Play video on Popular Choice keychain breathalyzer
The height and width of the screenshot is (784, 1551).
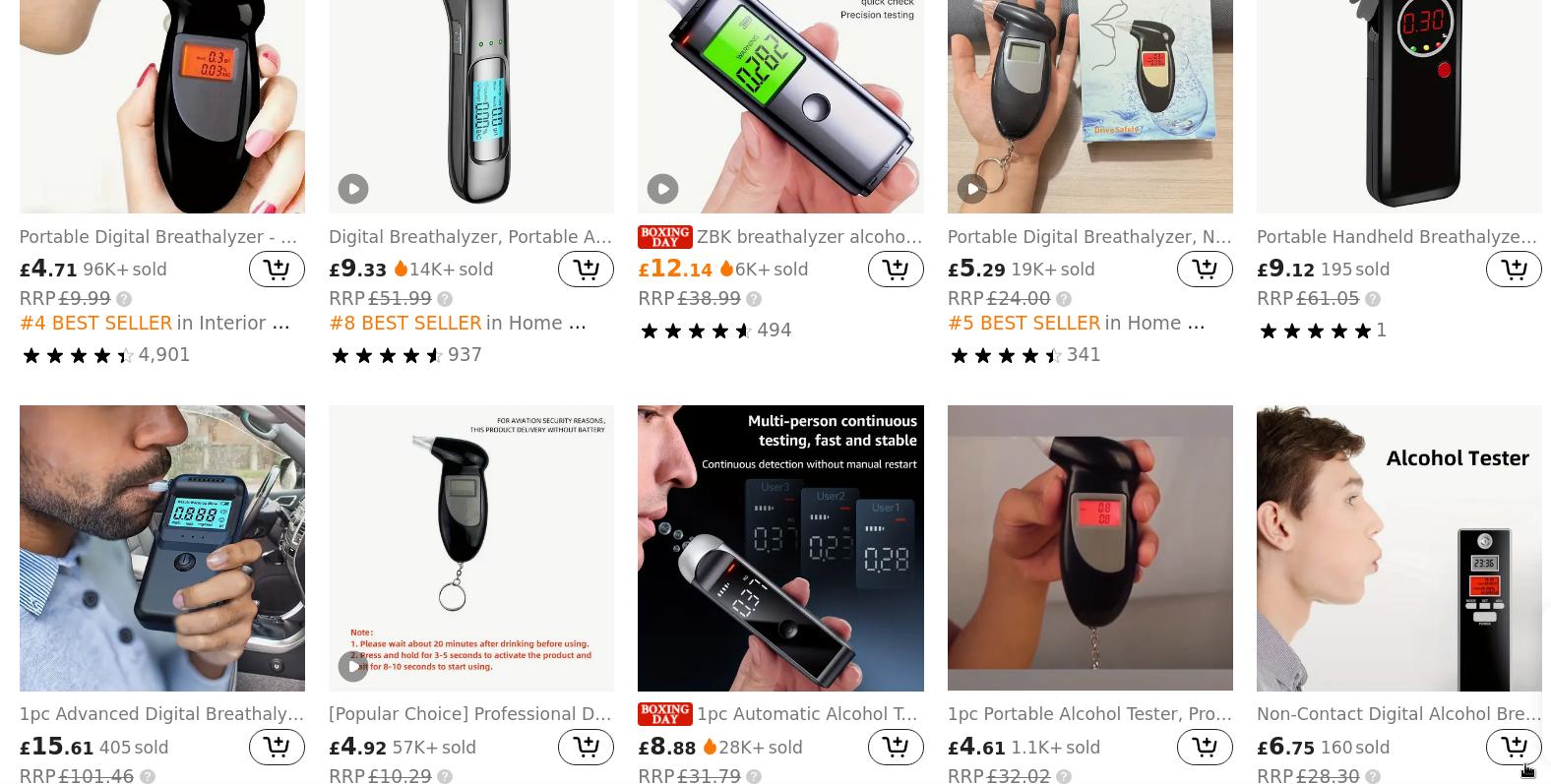pos(353,667)
